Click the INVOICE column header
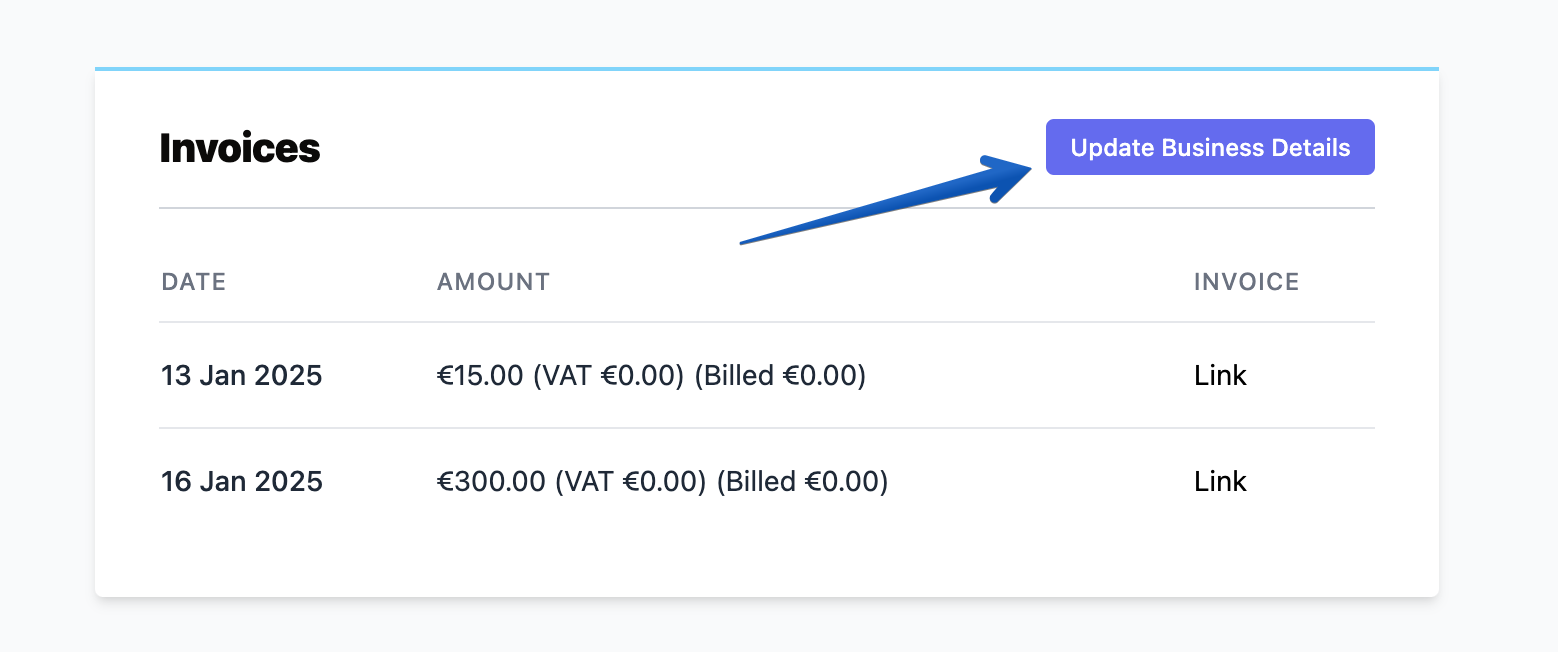This screenshot has height=652, width=1558. coord(1246,281)
